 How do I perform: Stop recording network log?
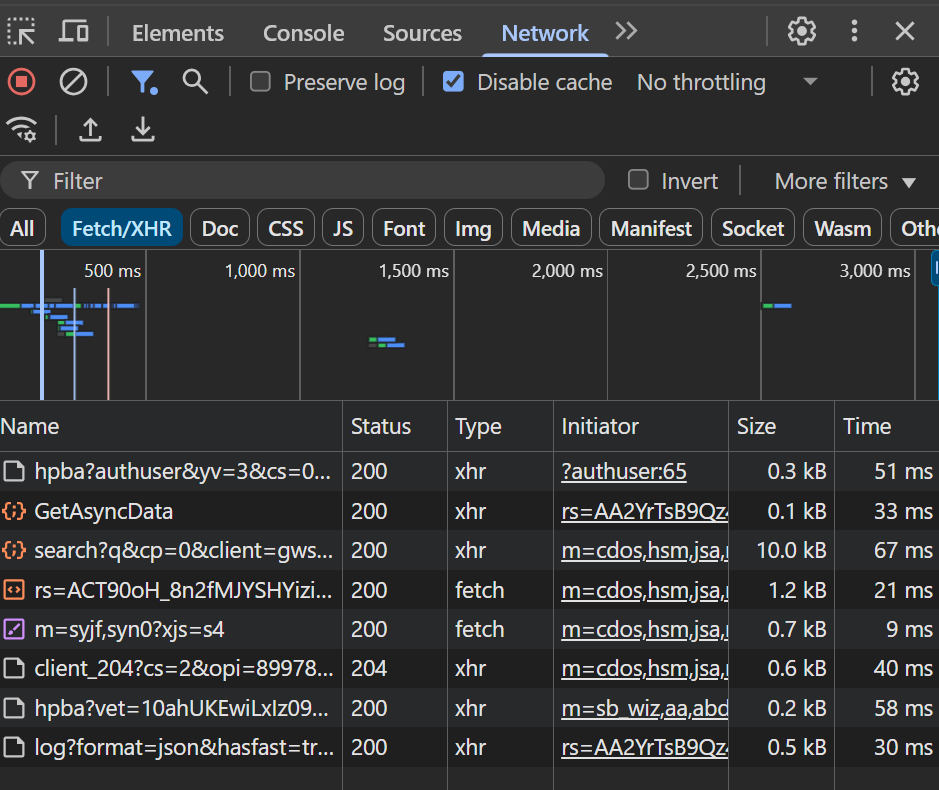click(22, 82)
